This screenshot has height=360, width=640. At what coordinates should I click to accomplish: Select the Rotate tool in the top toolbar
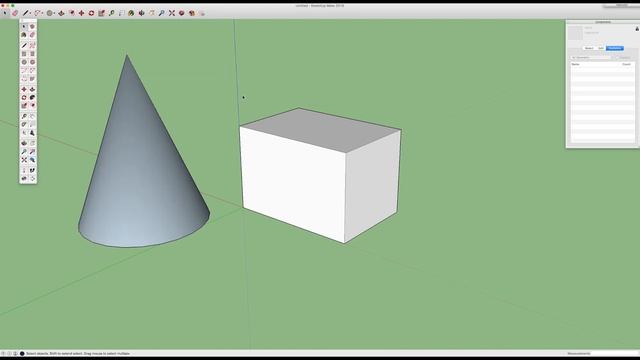click(x=91, y=13)
